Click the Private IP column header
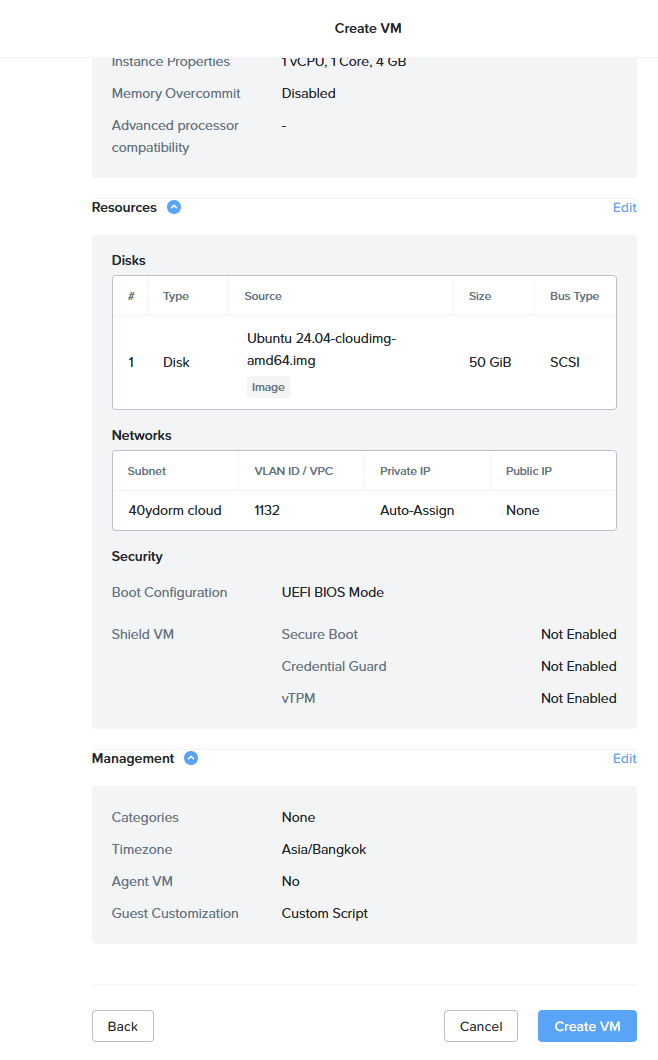Viewport: 658px width, 1060px height. [x=405, y=471]
